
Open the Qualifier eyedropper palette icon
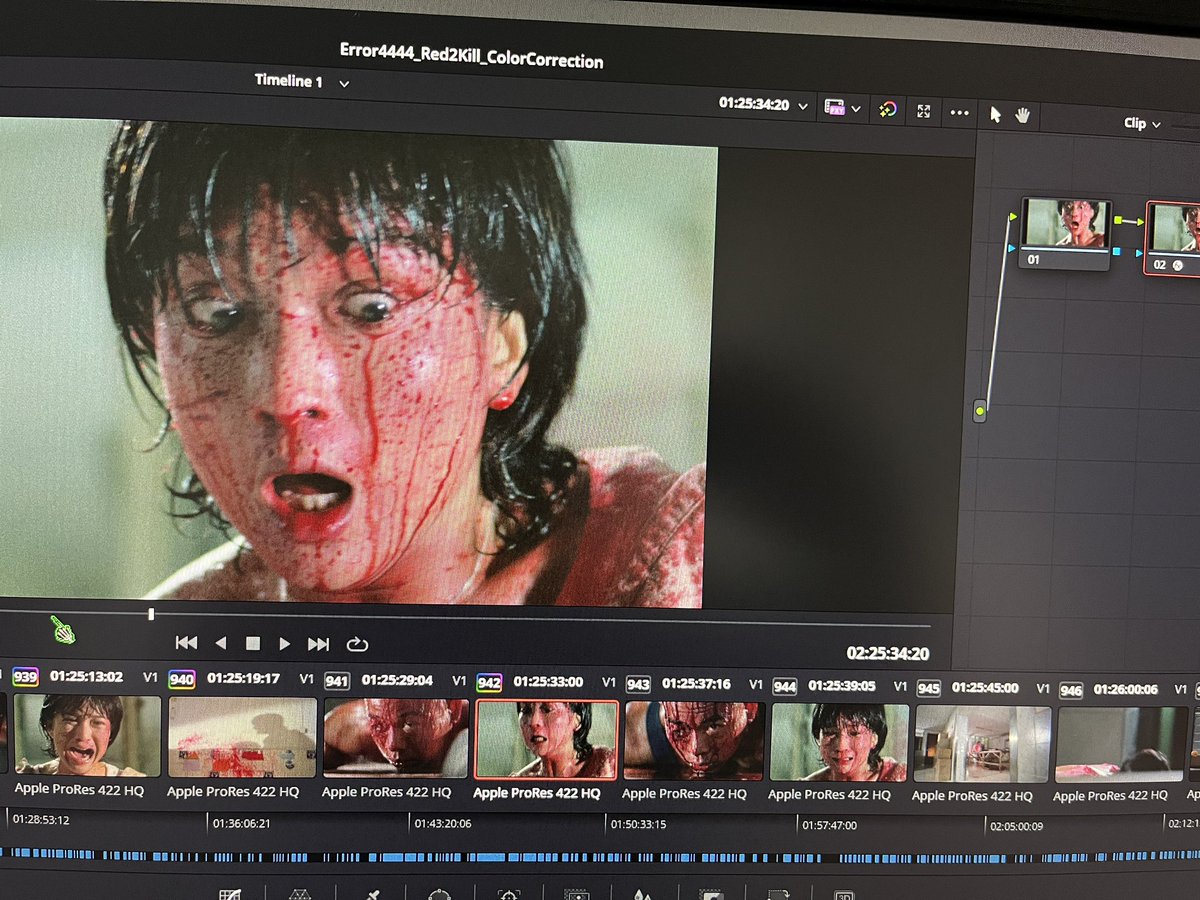click(x=372, y=896)
